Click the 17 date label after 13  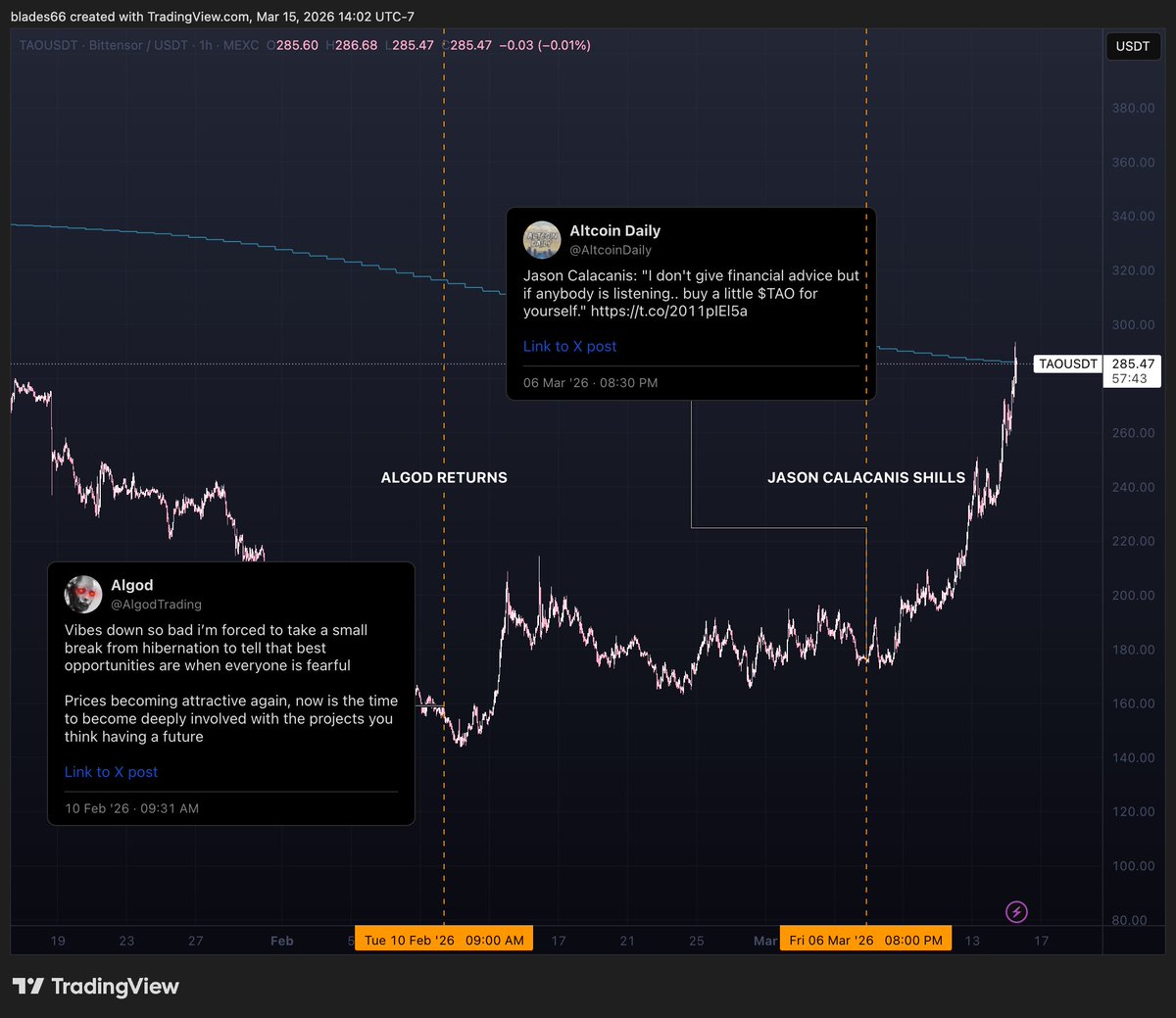[x=1041, y=941]
